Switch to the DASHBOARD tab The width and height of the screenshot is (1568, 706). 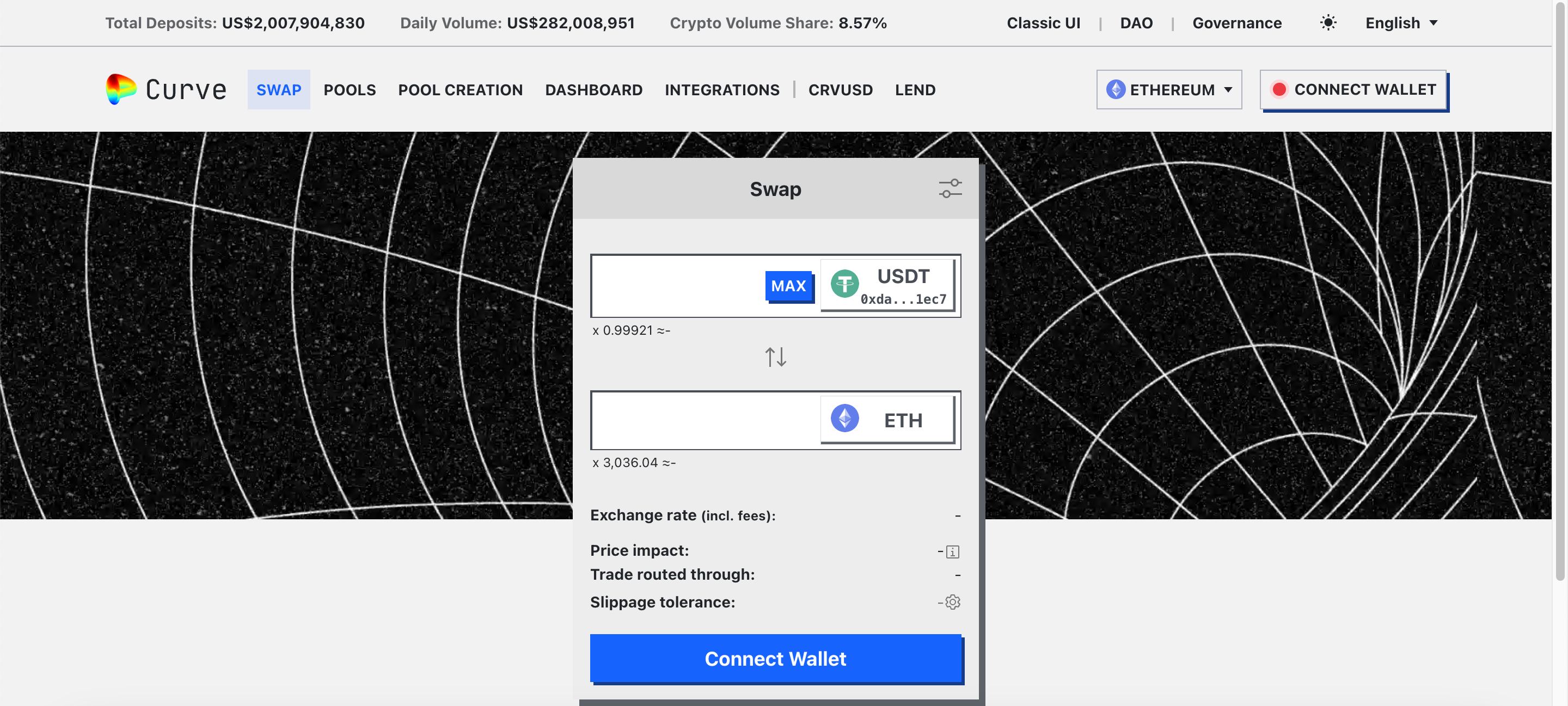593,90
